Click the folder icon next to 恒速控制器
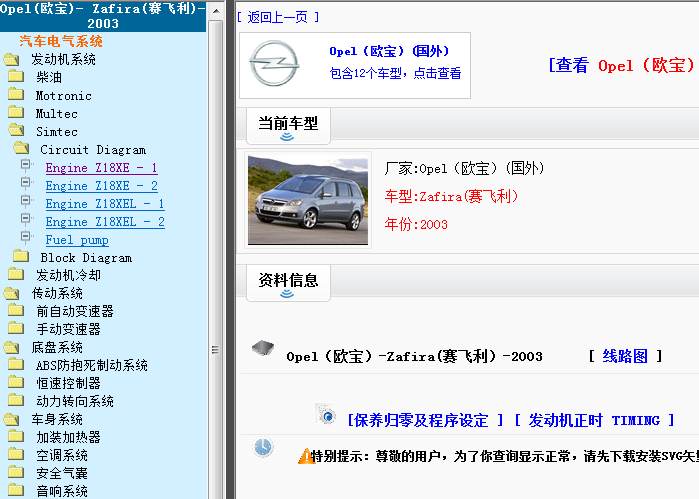 click(x=16, y=383)
